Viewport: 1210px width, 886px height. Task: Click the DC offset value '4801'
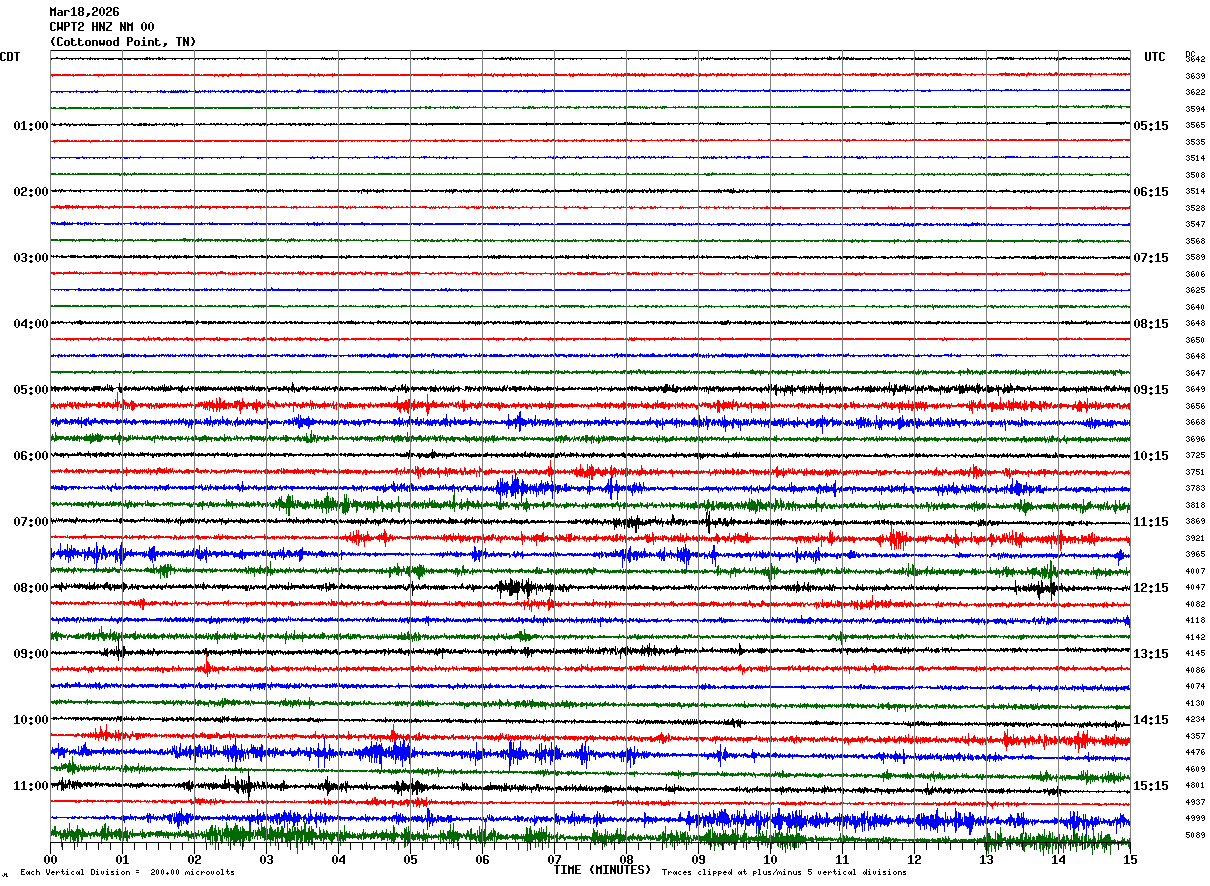[x=1195, y=785]
